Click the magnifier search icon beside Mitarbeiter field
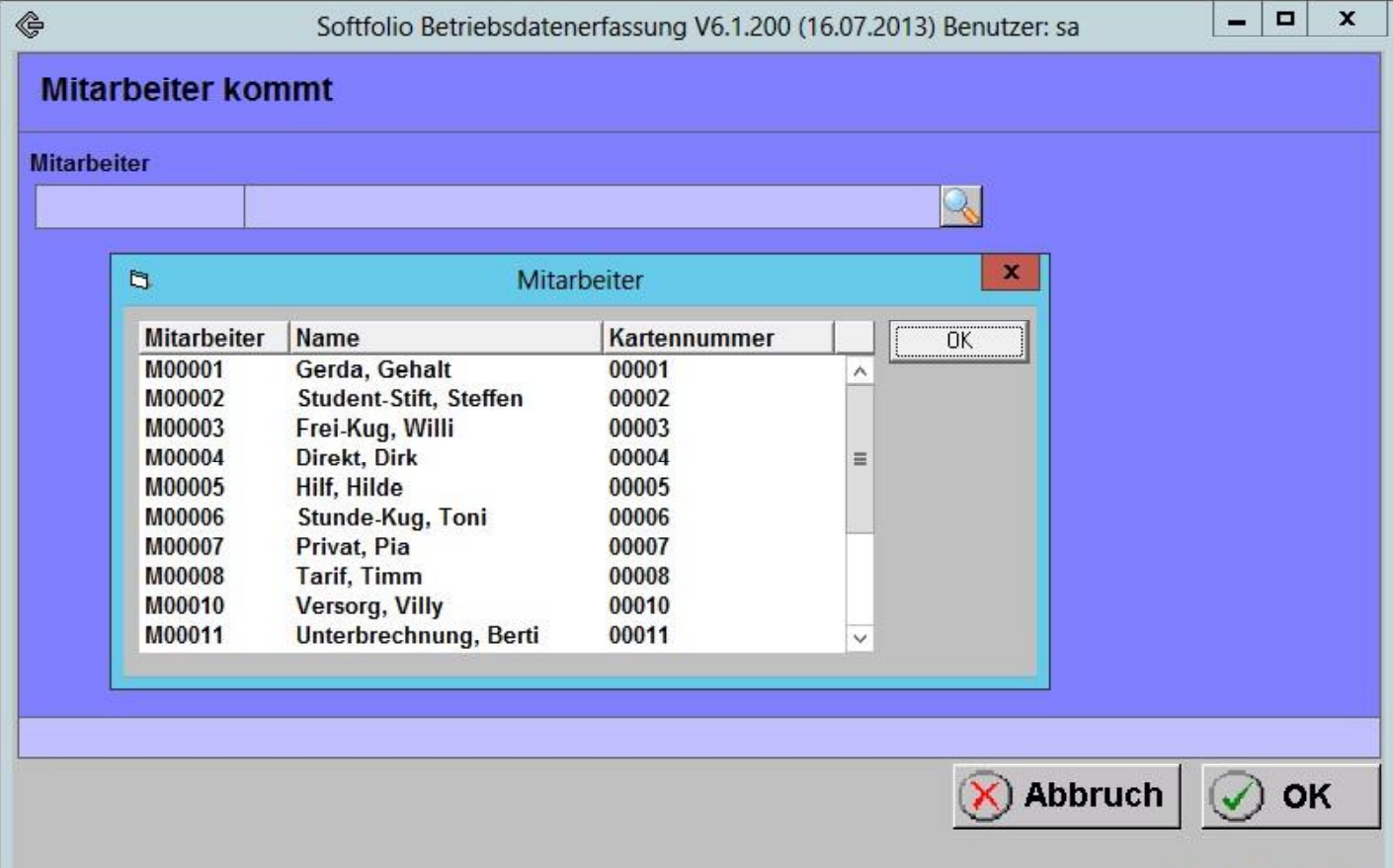The height and width of the screenshot is (868, 1393). pos(960,206)
